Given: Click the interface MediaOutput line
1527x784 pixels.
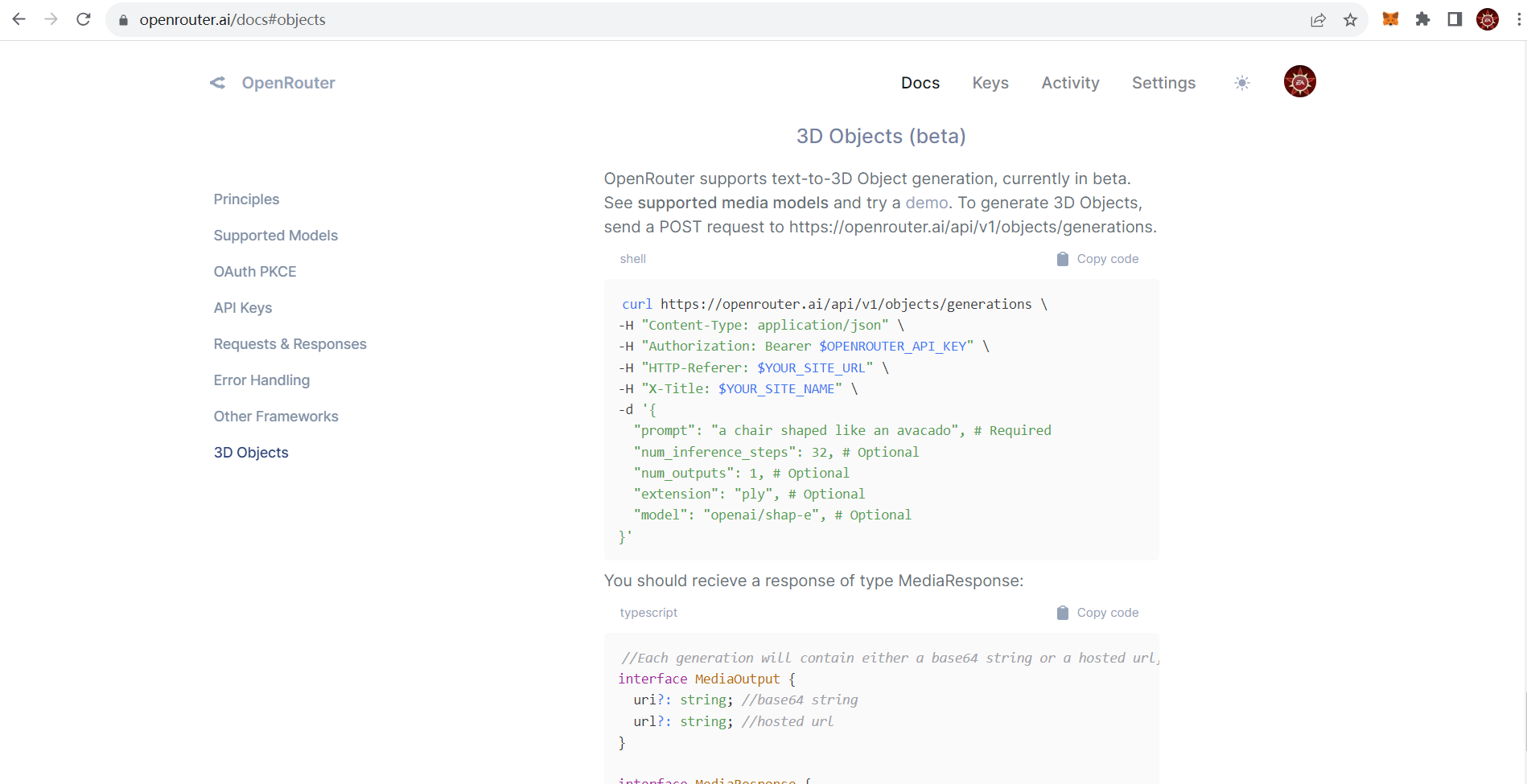Looking at the screenshot, I should click(706, 679).
